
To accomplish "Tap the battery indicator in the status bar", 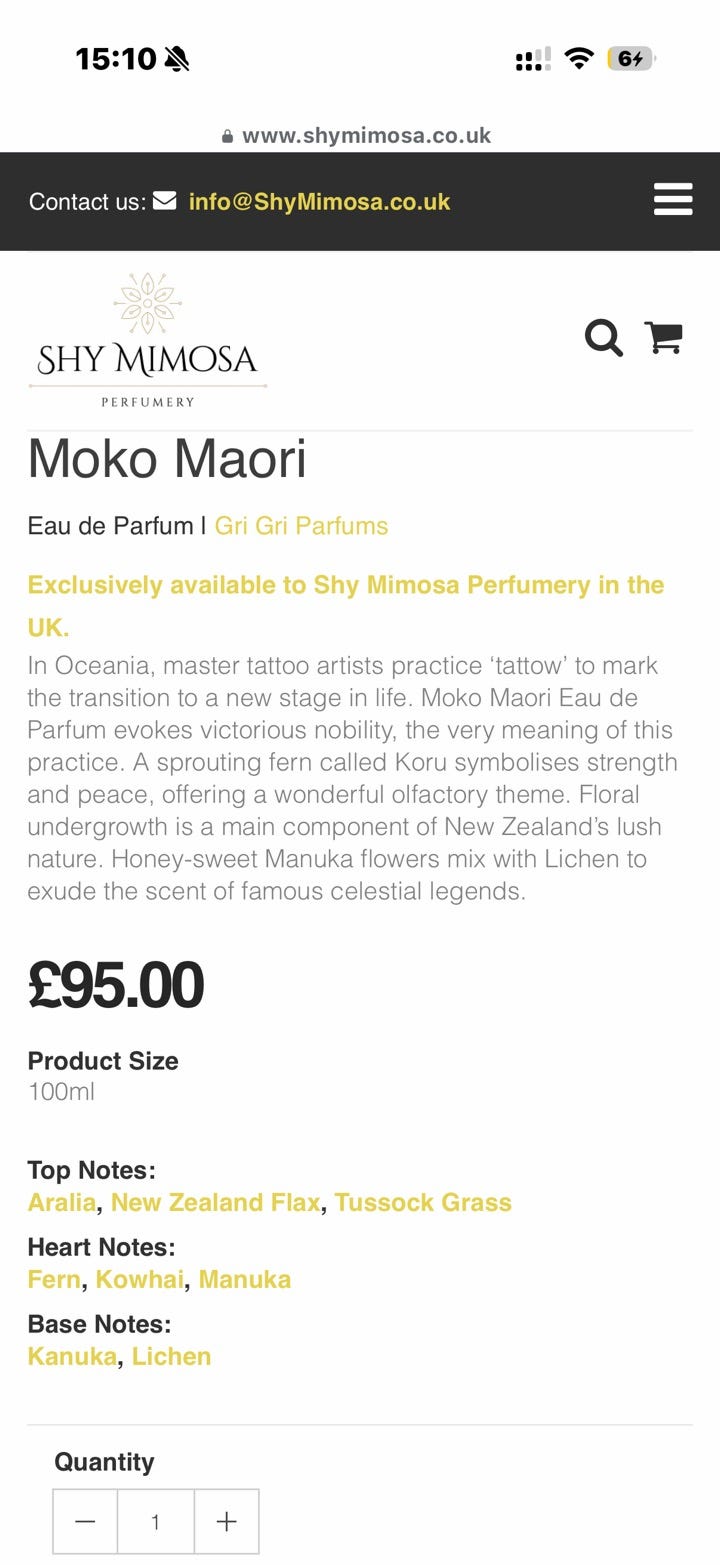I will click(631, 59).
